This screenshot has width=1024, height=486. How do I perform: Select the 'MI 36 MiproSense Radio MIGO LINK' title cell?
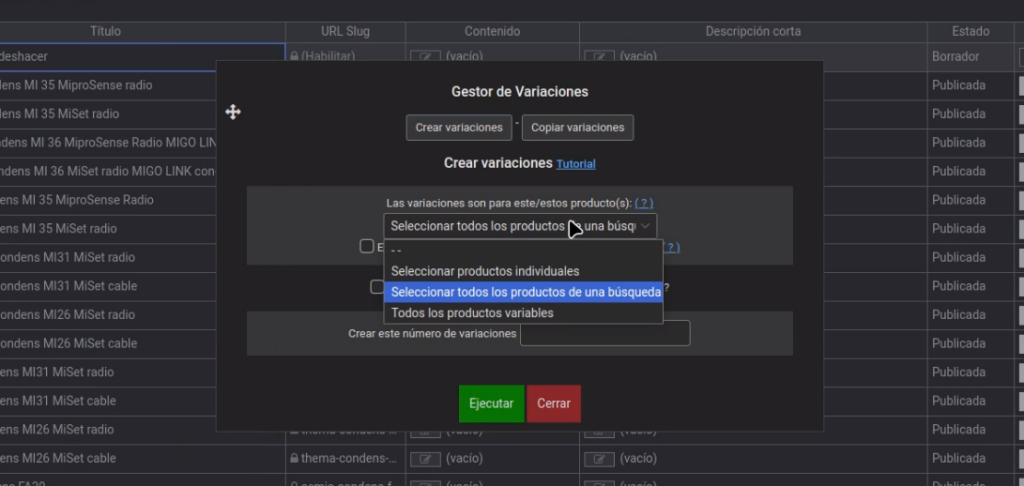(x=108, y=142)
